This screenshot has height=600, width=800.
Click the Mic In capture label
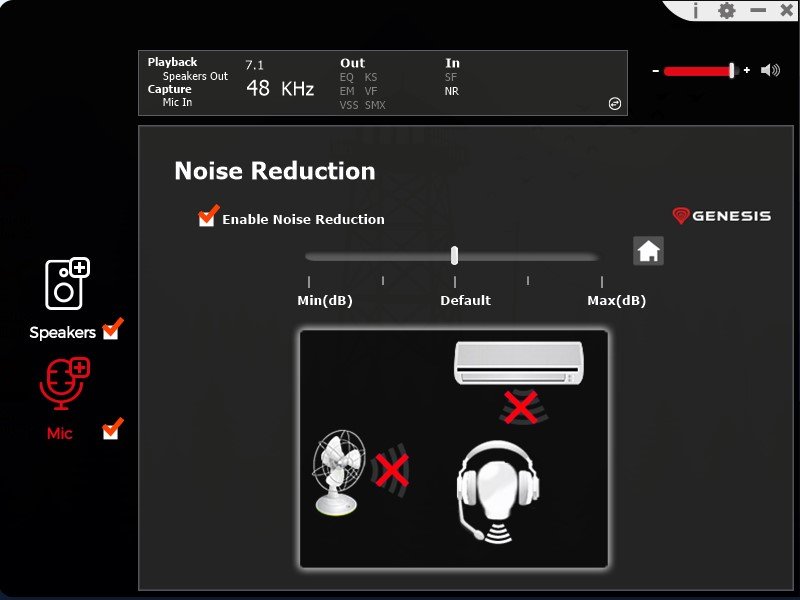[178, 102]
